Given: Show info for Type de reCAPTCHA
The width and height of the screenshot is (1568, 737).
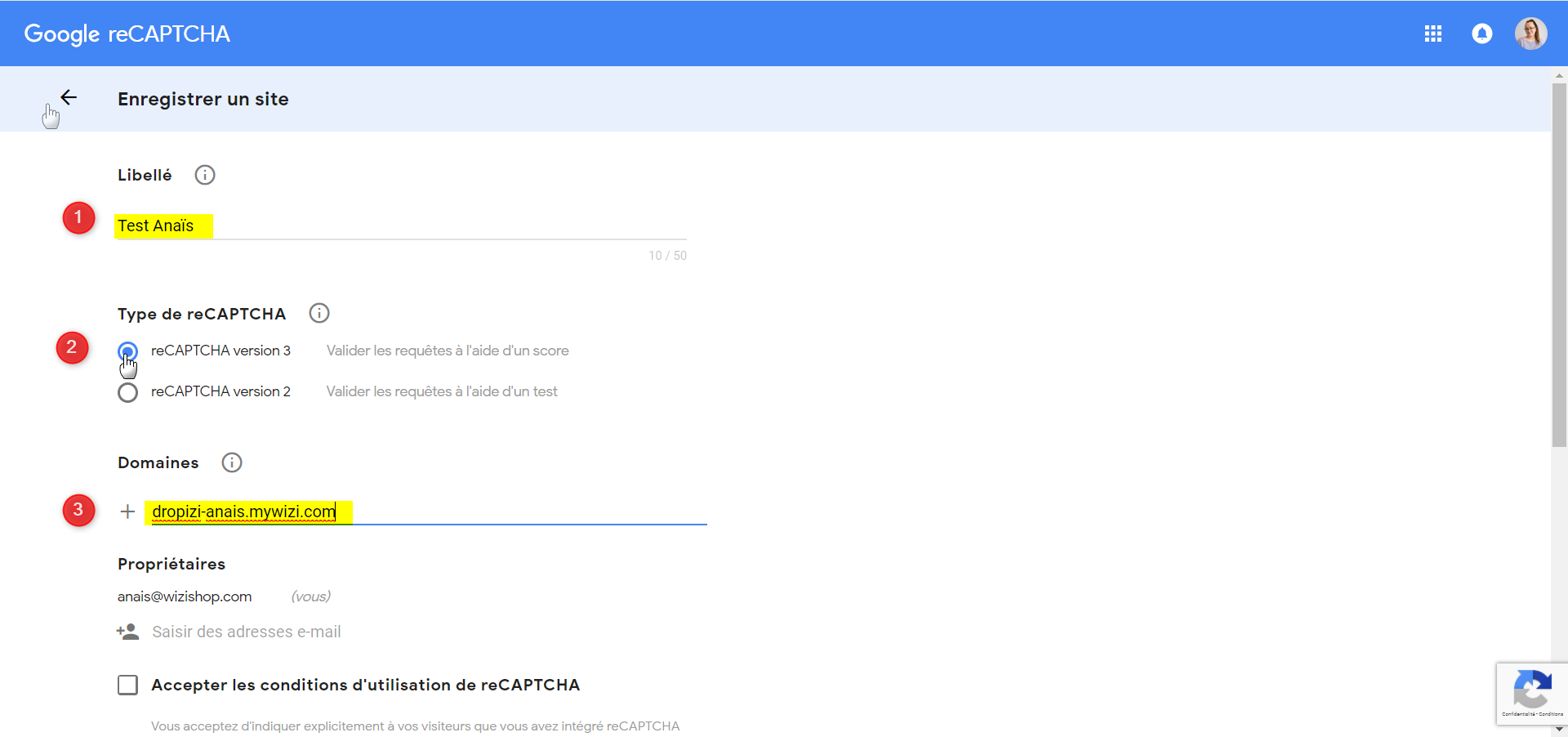Looking at the screenshot, I should point(319,313).
